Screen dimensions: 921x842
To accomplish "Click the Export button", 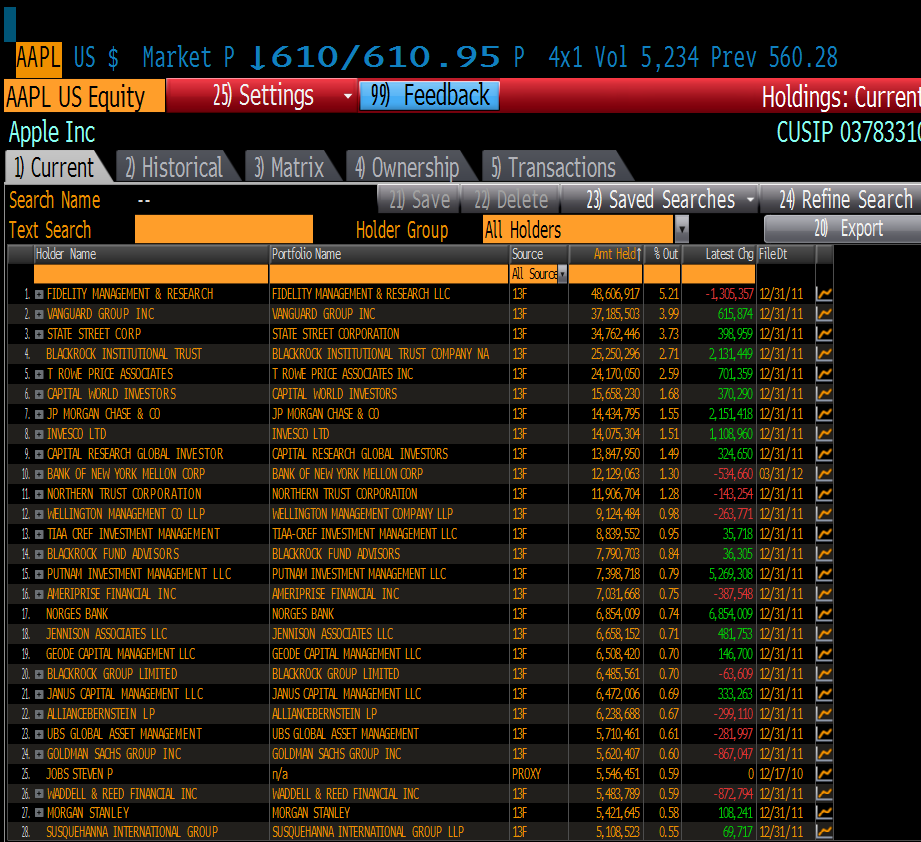I will (843, 228).
